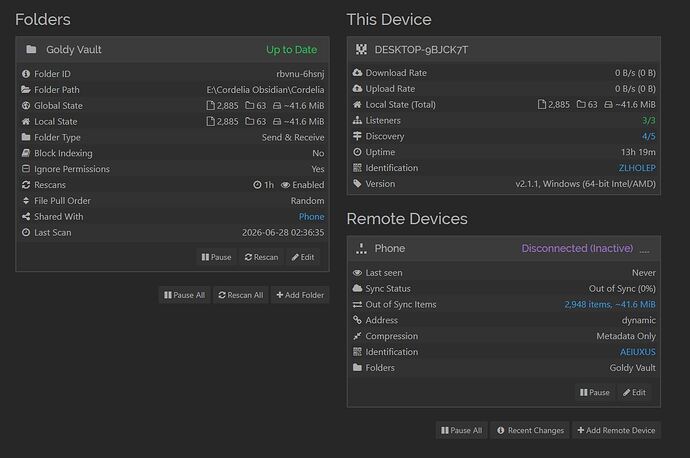Click the 2026-06-28 02:36:35 timestamp

283,232
